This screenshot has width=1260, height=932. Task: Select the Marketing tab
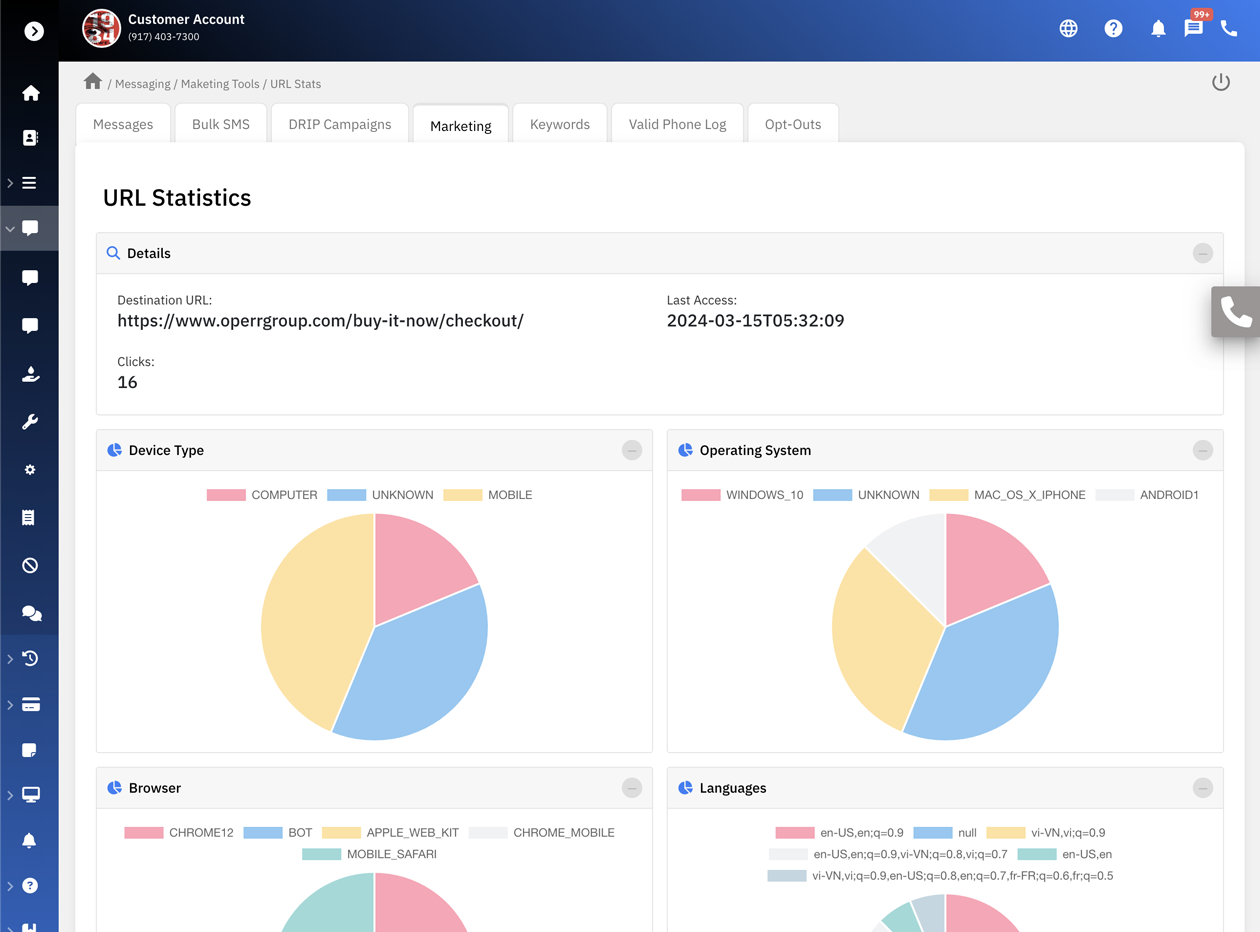click(461, 125)
